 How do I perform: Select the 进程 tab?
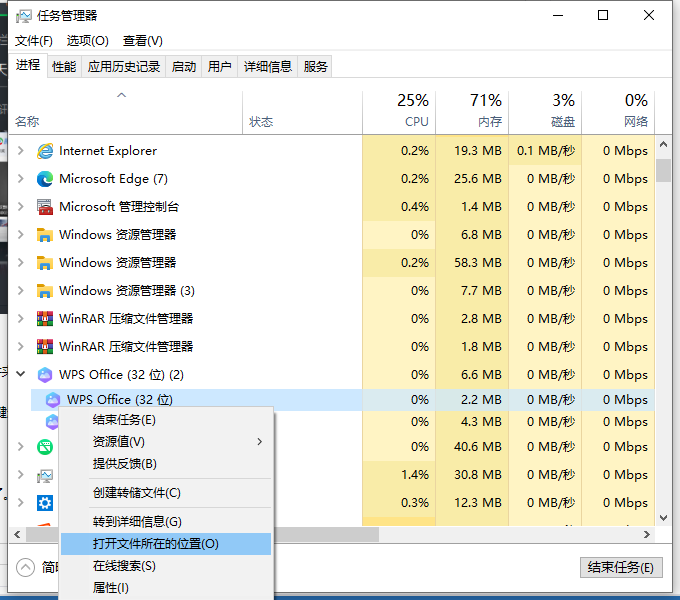pyautogui.click(x=28, y=65)
